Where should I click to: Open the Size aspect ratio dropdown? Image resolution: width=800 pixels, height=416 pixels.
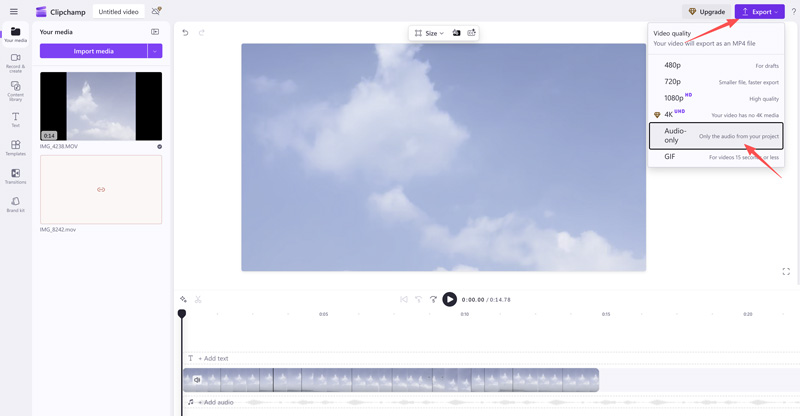click(x=429, y=33)
